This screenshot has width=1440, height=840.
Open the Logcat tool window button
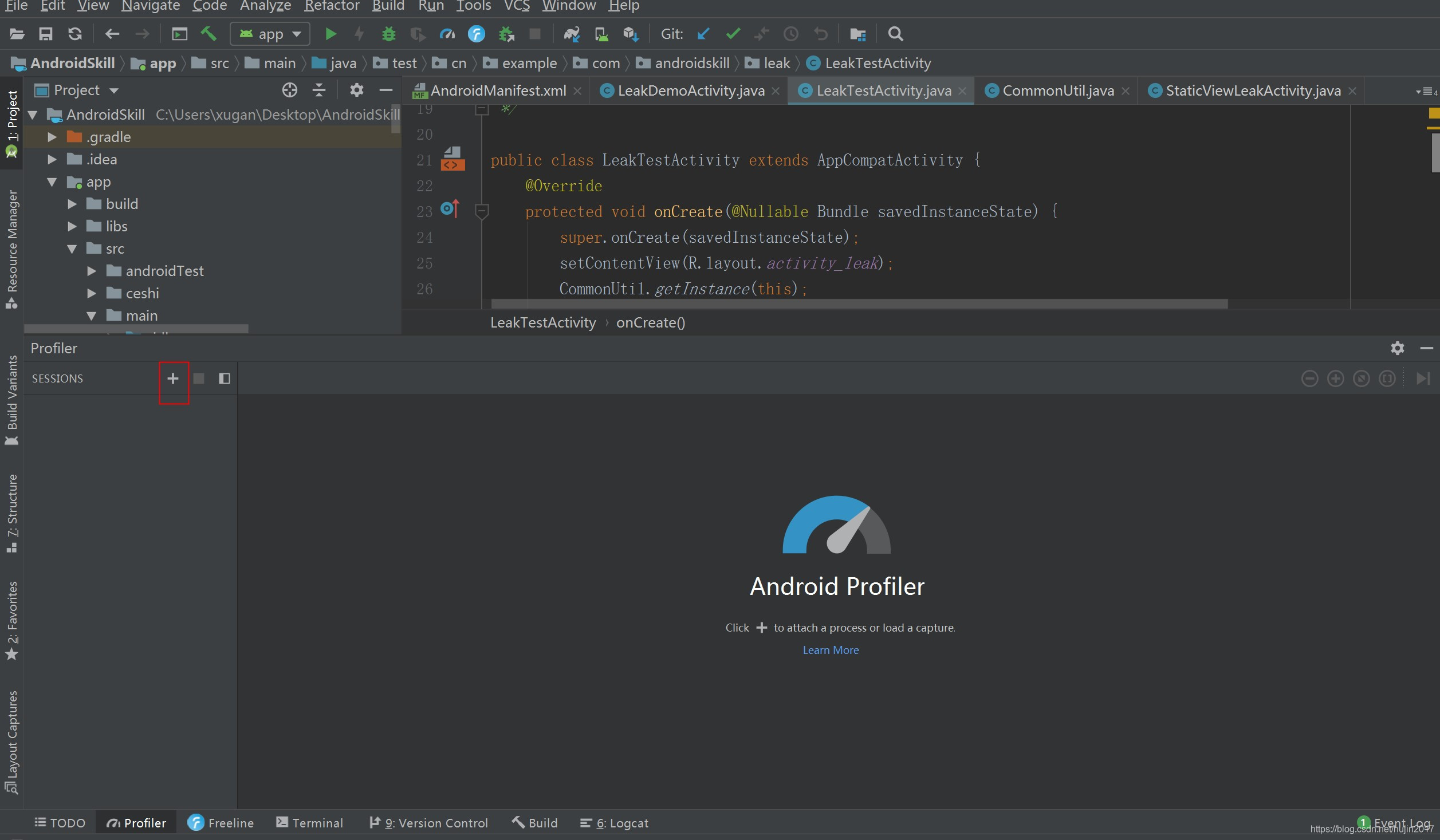[615, 823]
